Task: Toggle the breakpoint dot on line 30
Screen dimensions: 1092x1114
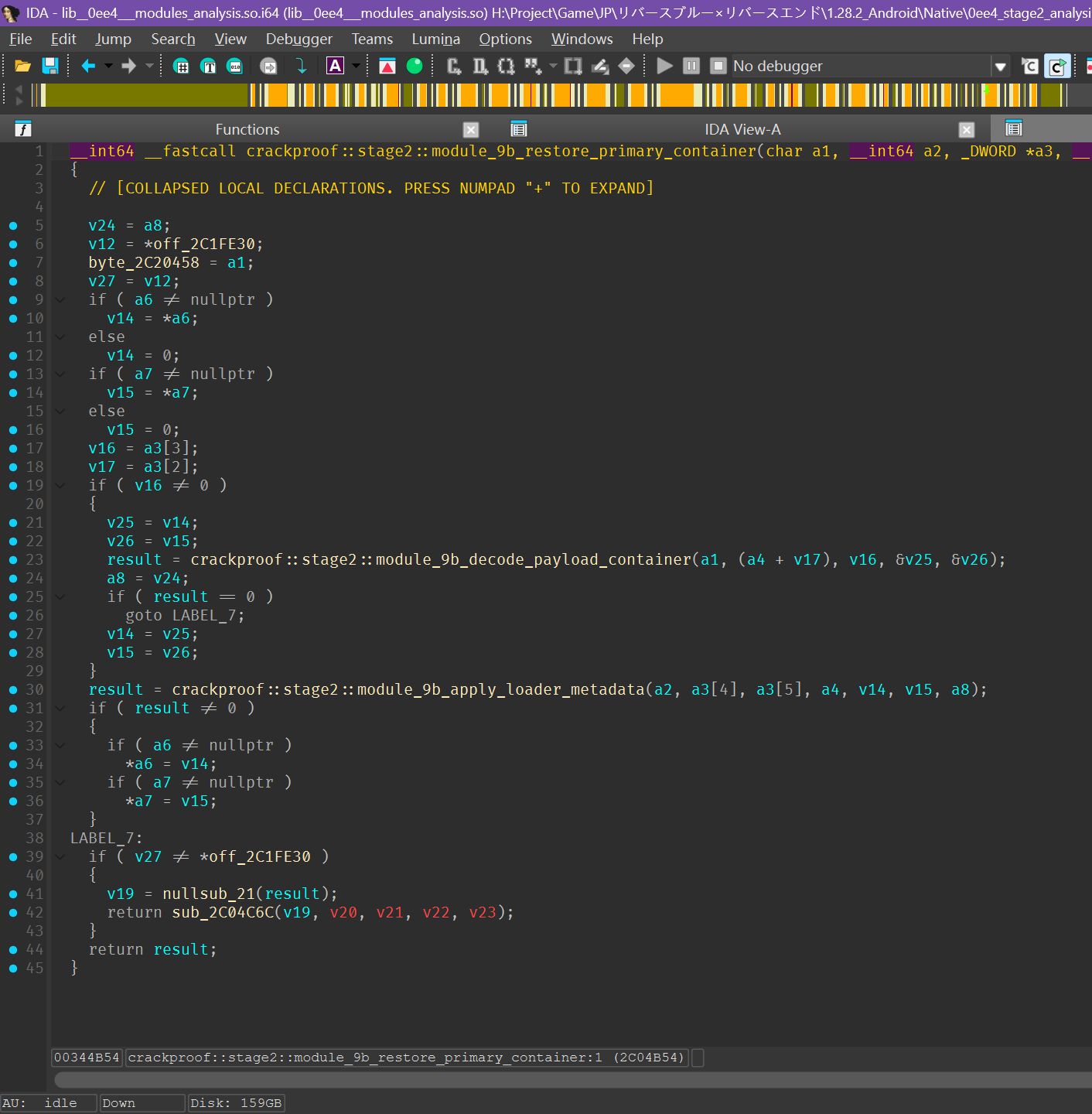Action: 13,690
